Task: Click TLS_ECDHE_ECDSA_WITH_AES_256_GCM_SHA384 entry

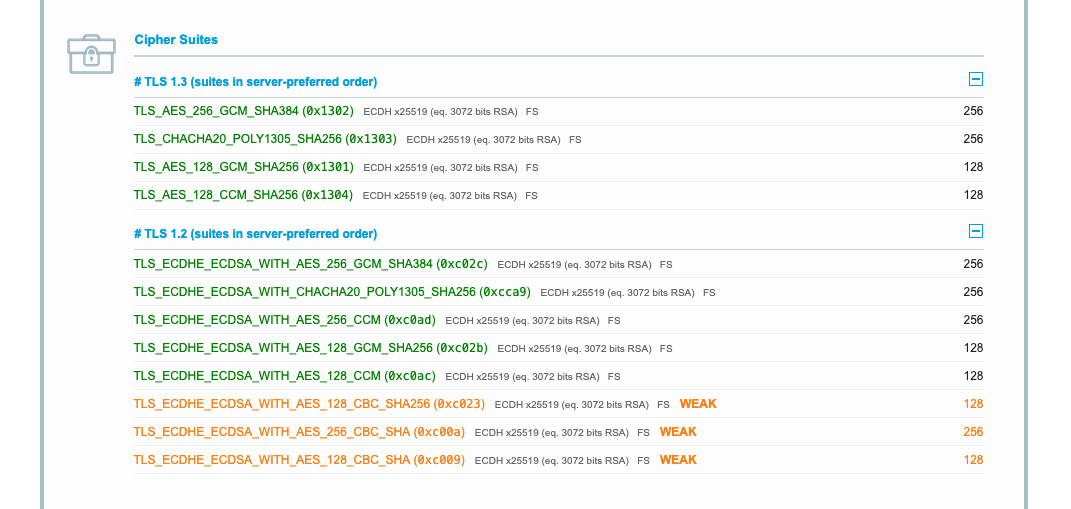Action: 310,264
